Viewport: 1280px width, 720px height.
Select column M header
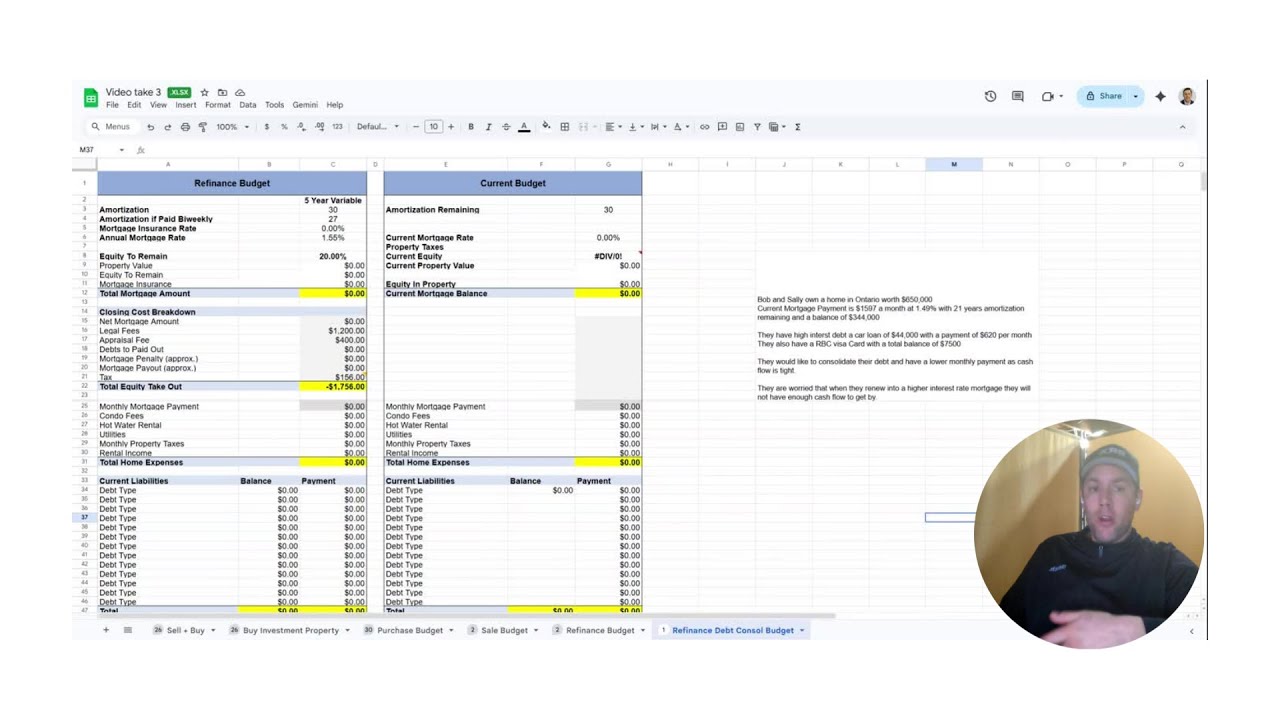pyautogui.click(x=953, y=164)
